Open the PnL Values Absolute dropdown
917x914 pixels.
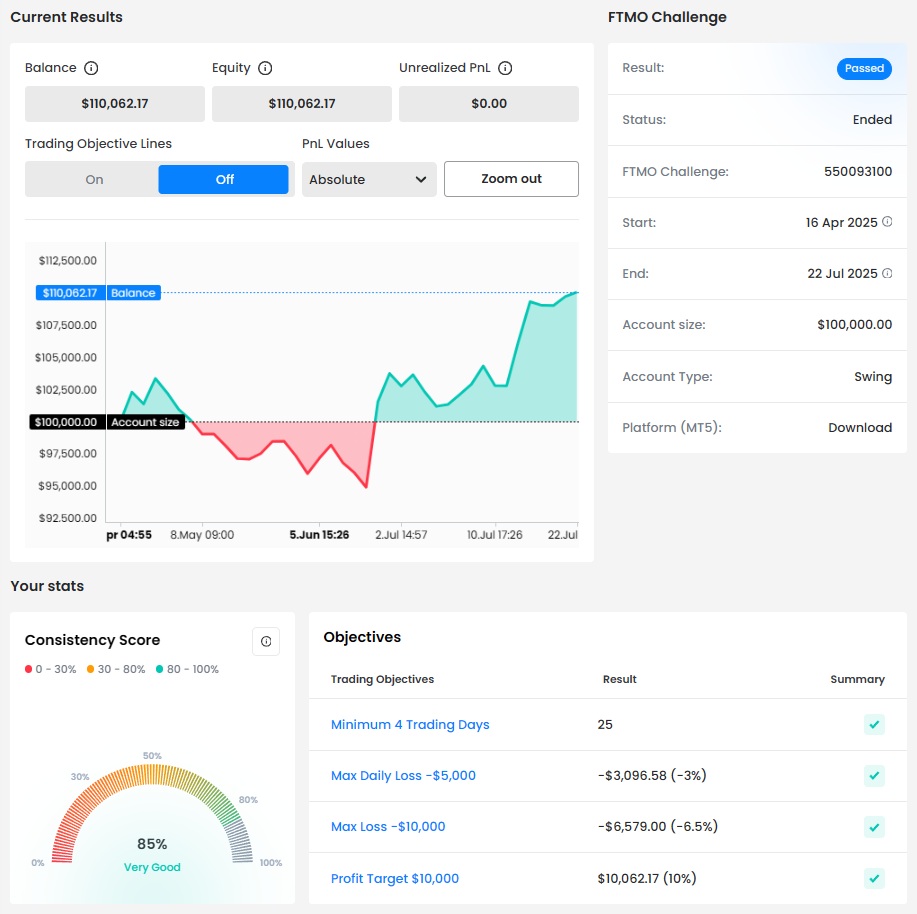coord(369,180)
